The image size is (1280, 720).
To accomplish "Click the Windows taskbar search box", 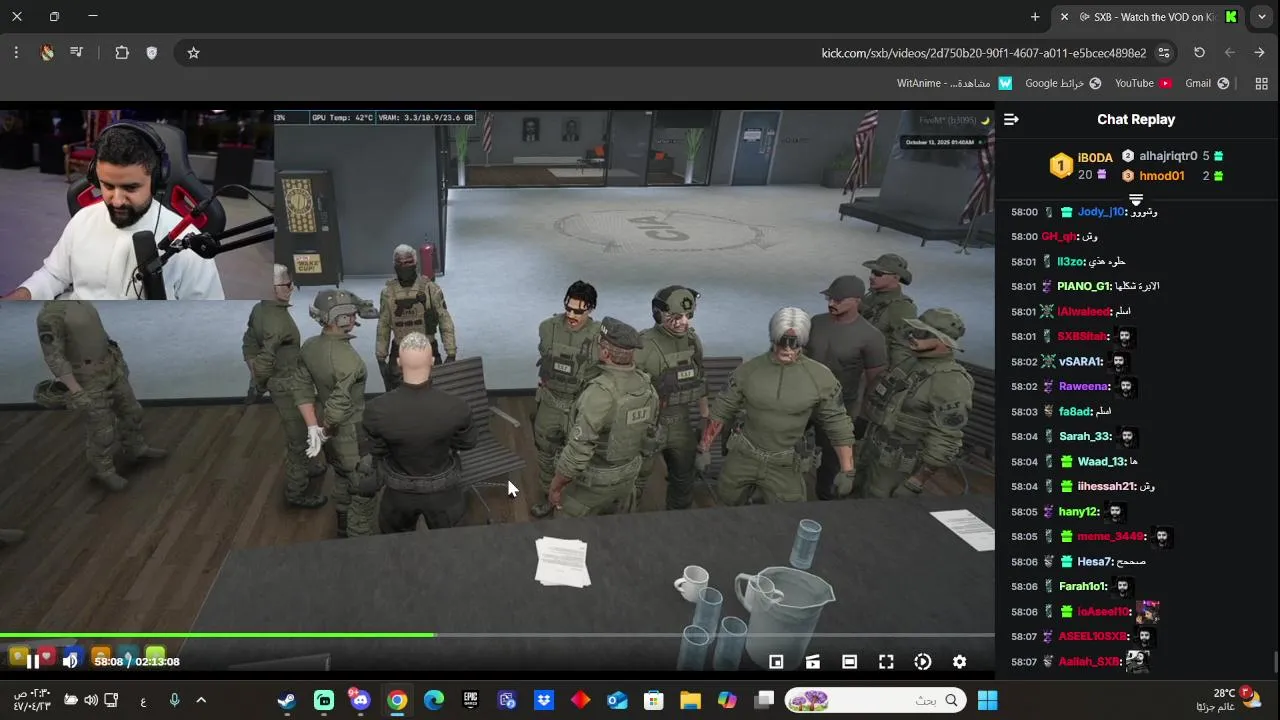I will tap(877, 700).
